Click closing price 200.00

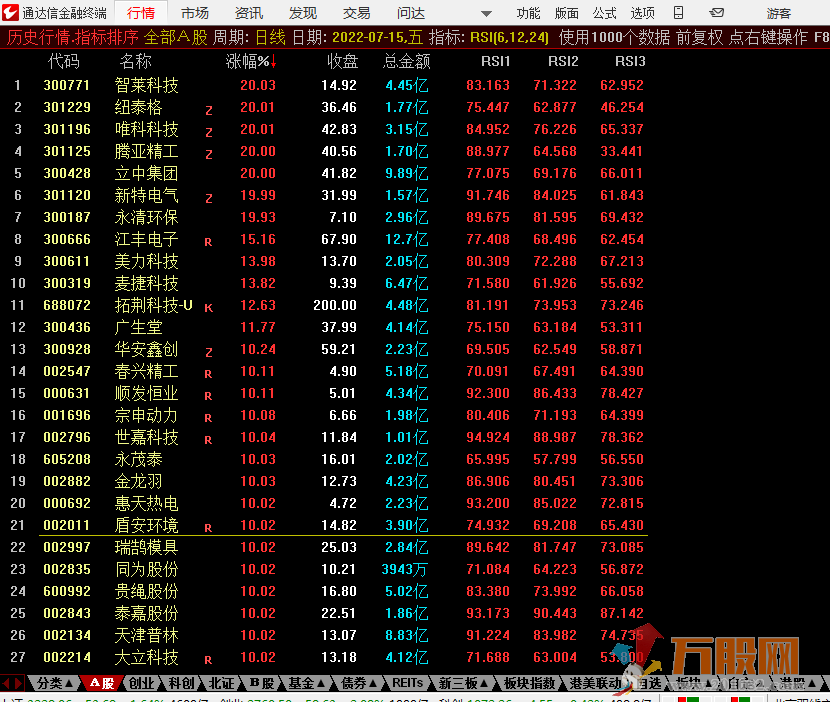(x=335, y=305)
